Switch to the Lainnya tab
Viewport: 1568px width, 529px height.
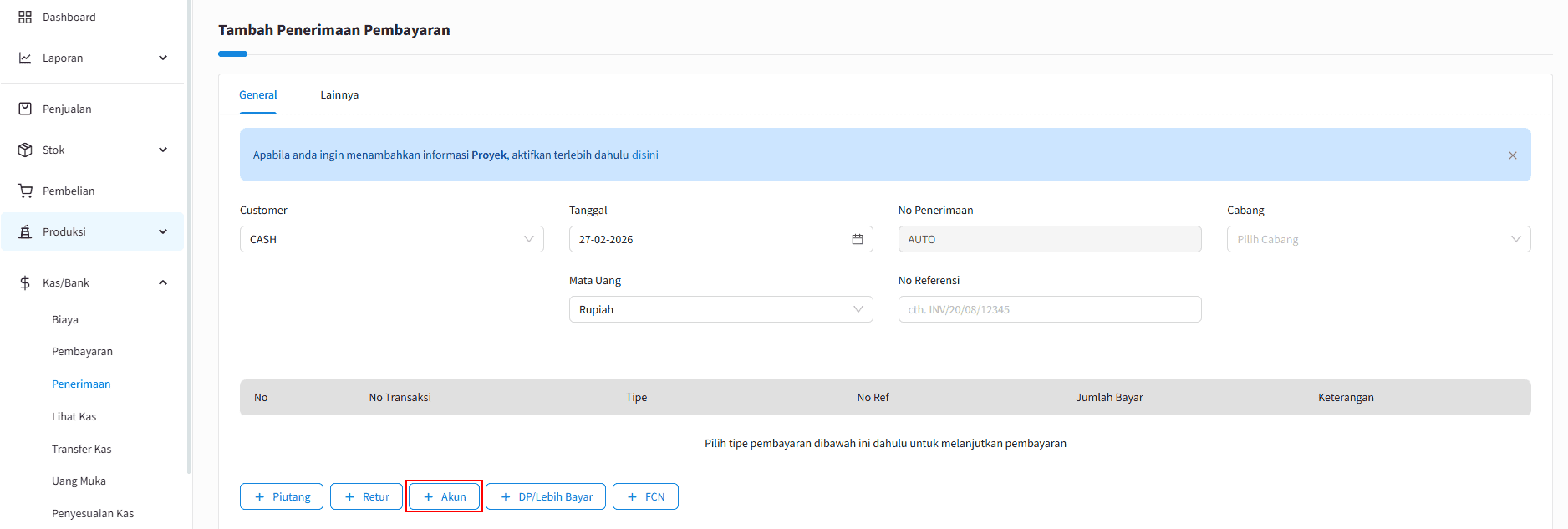tap(339, 94)
